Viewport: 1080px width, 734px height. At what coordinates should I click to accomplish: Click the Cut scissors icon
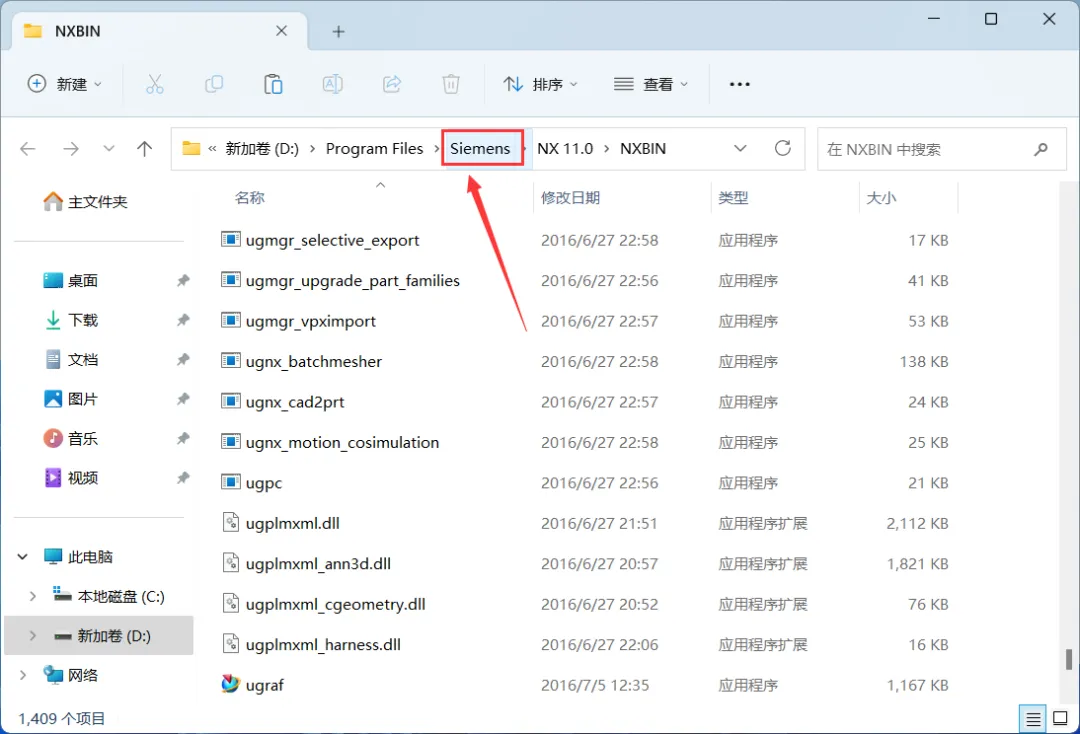[x=155, y=84]
